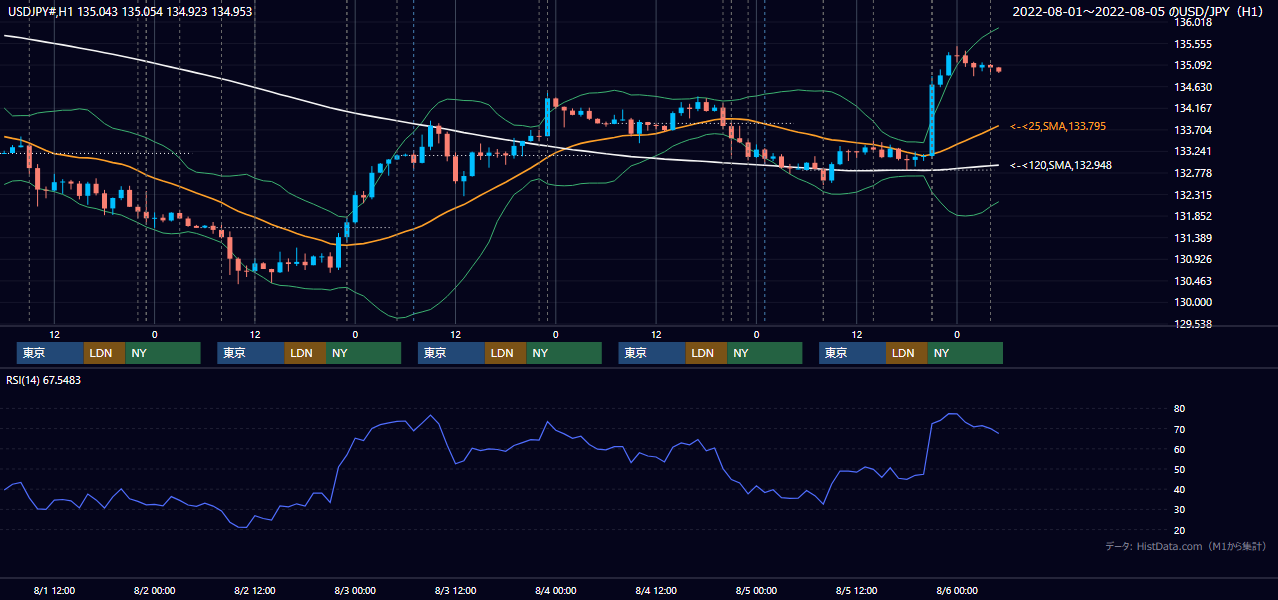Click price axis label 134.167
The width and height of the screenshot is (1278, 600).
pyautogui.click(x=1194, y=108)
